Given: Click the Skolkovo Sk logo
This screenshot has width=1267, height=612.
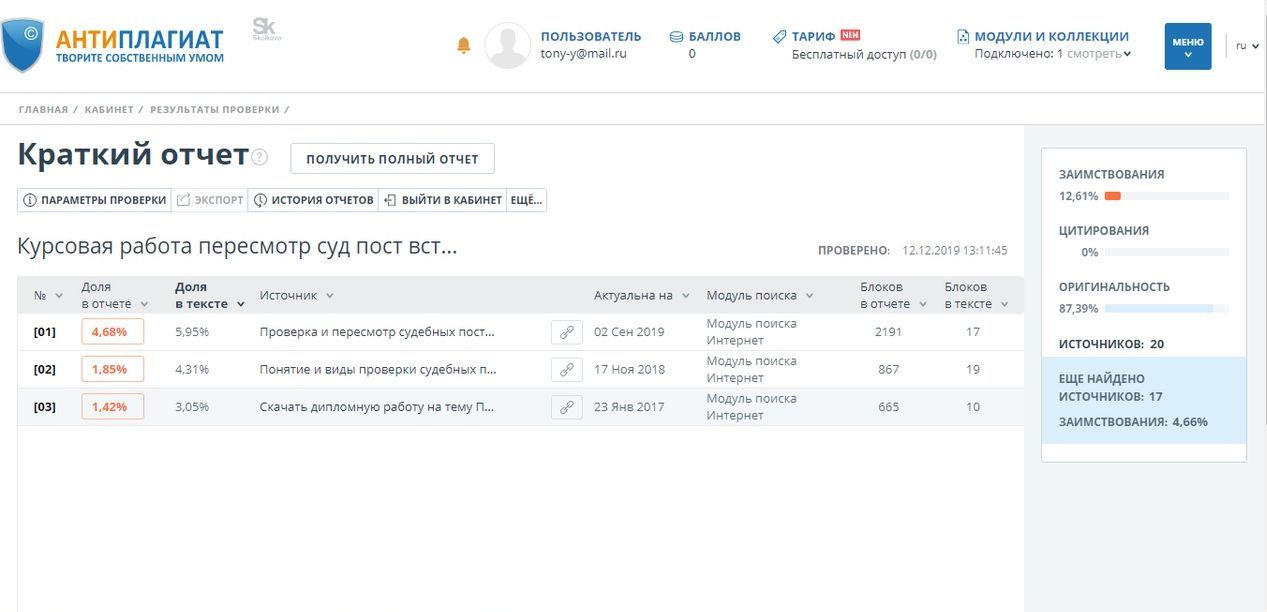Looking at the screenshot, I should coord(265,29).
